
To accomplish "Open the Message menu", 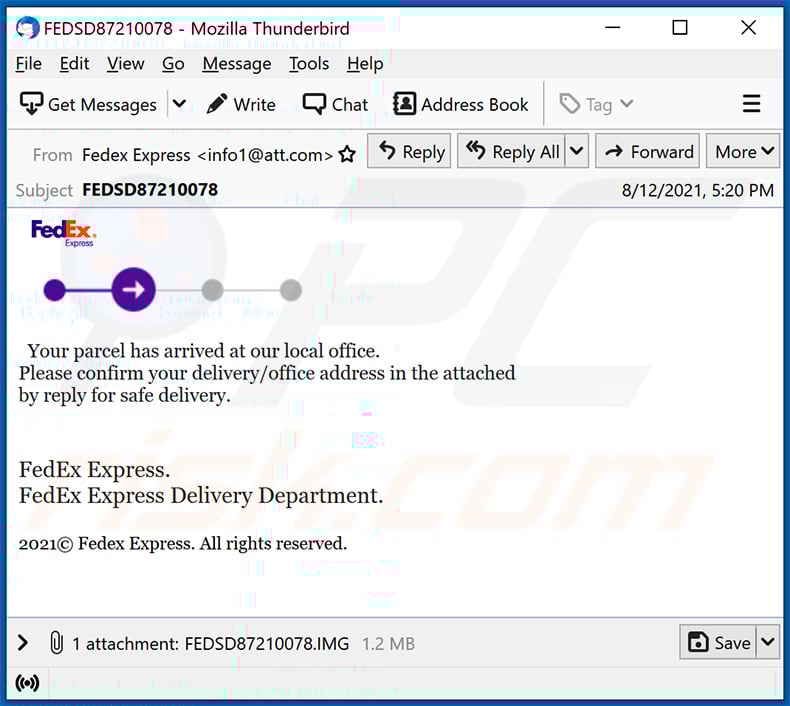I will [x=237, y=64].
